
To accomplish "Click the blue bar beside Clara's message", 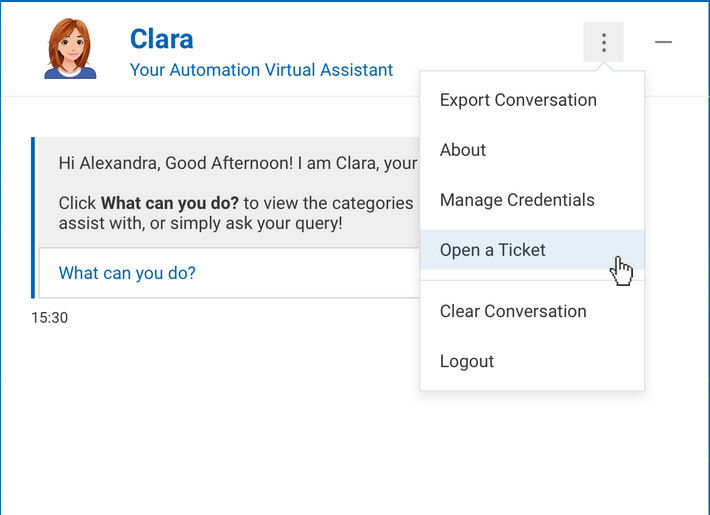I will pyautogui.click(x=33, y=217).
